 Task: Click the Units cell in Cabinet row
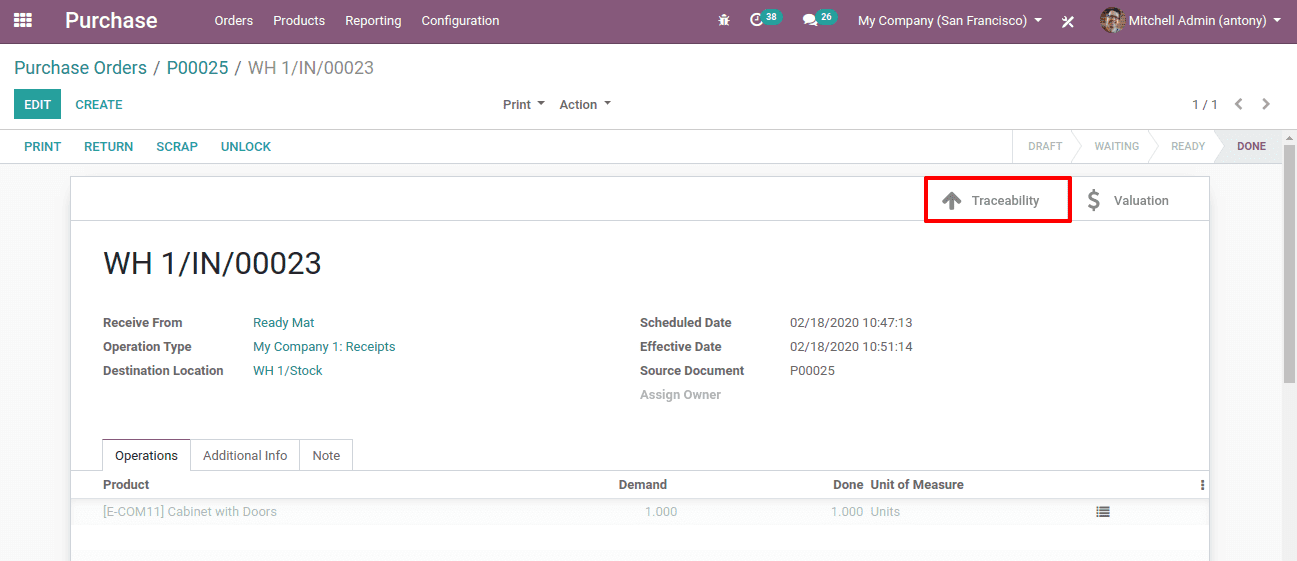(885, 512)
